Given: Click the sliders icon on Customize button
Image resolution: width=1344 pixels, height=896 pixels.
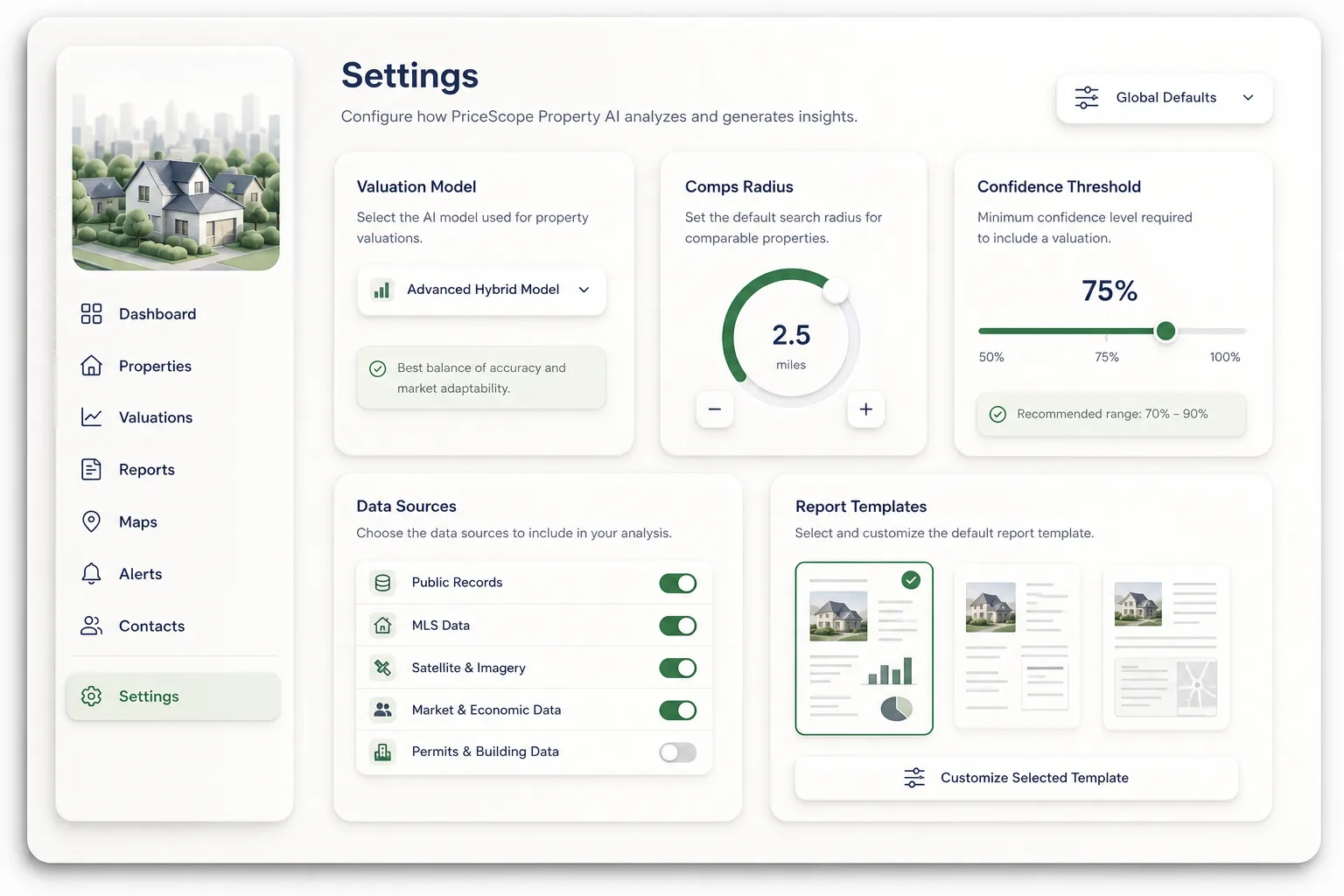Looking at the screenshot, I should tap(914, 778).
